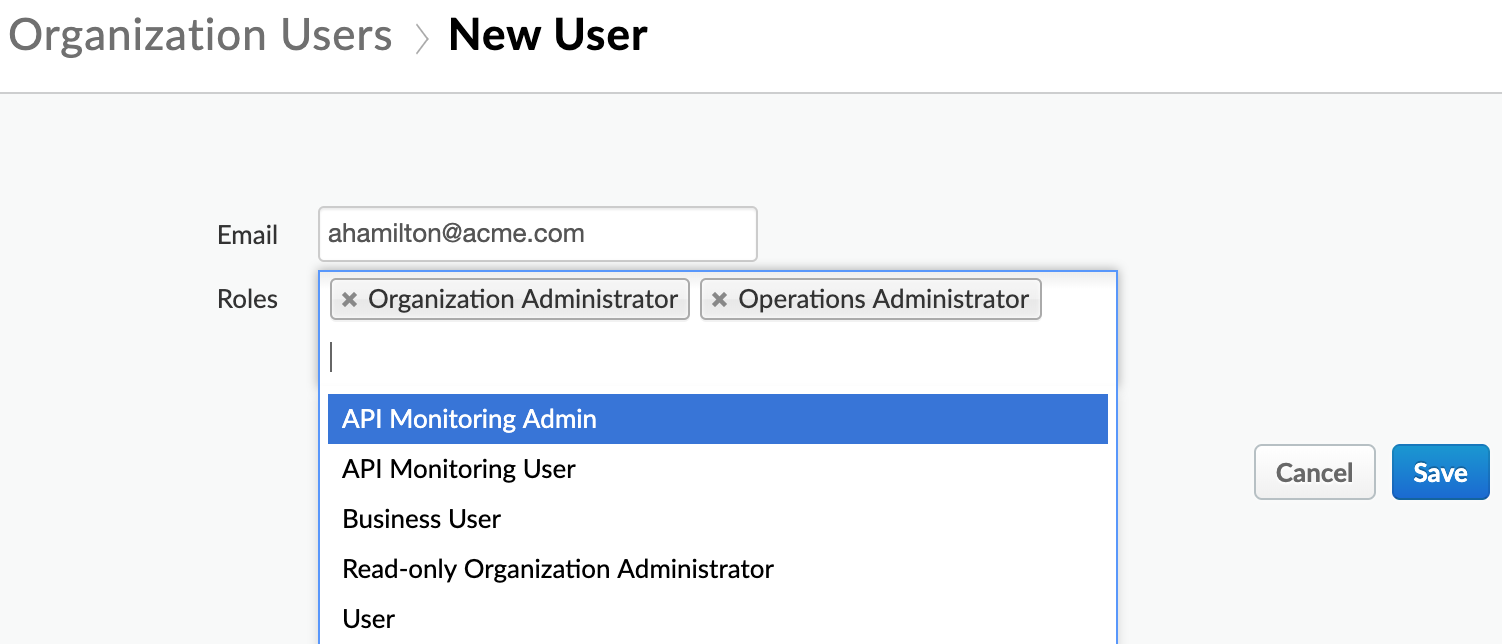1502x644 pixels.
Task: Choose Business User from the dropdown
Action: point(421,518)
